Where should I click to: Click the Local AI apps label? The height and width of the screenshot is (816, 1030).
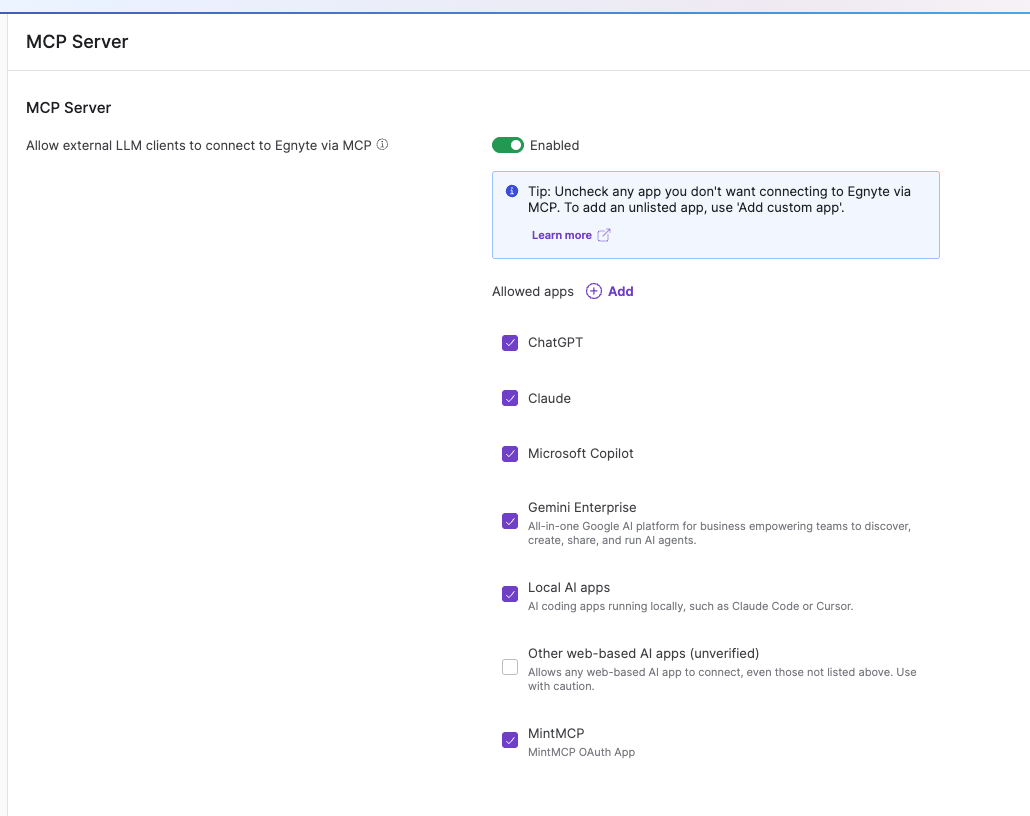569,587
